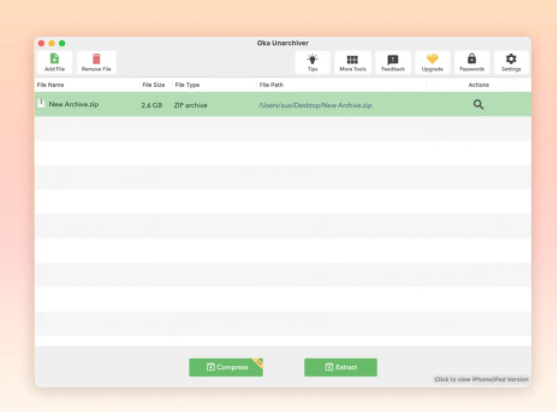Screen dimensions: 557x412
Task: Click the Compress button
Action: (226, 367)
